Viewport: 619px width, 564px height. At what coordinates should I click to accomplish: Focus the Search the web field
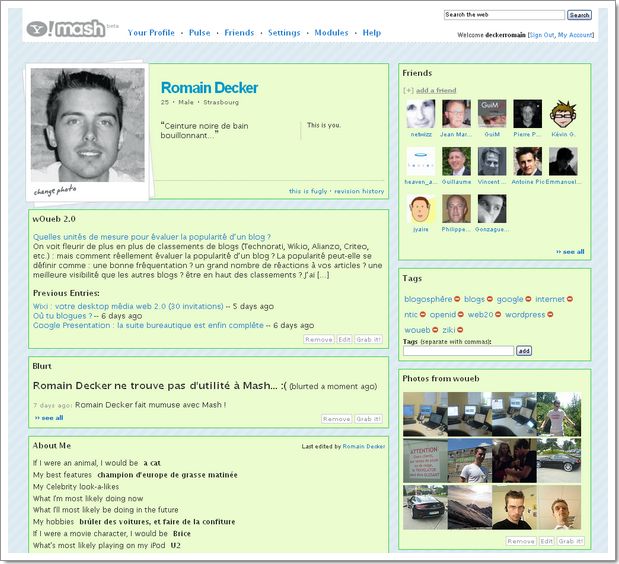pyautogui.click(x=504, y=15)
